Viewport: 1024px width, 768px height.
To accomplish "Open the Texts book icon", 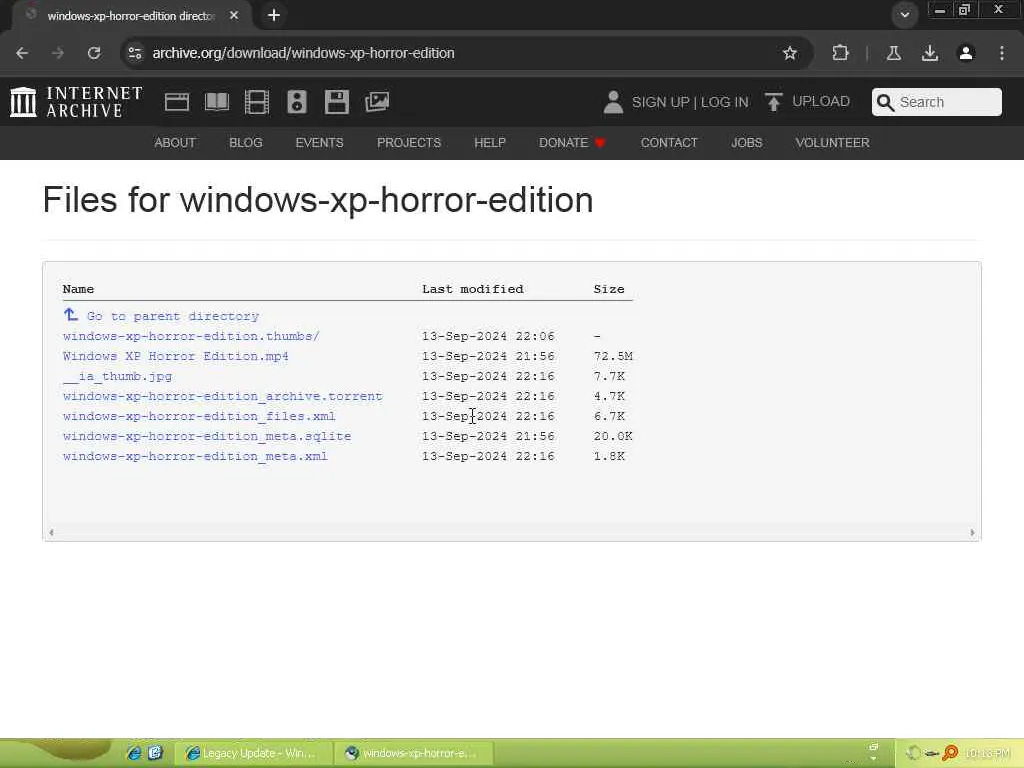I will pos(217,102).
